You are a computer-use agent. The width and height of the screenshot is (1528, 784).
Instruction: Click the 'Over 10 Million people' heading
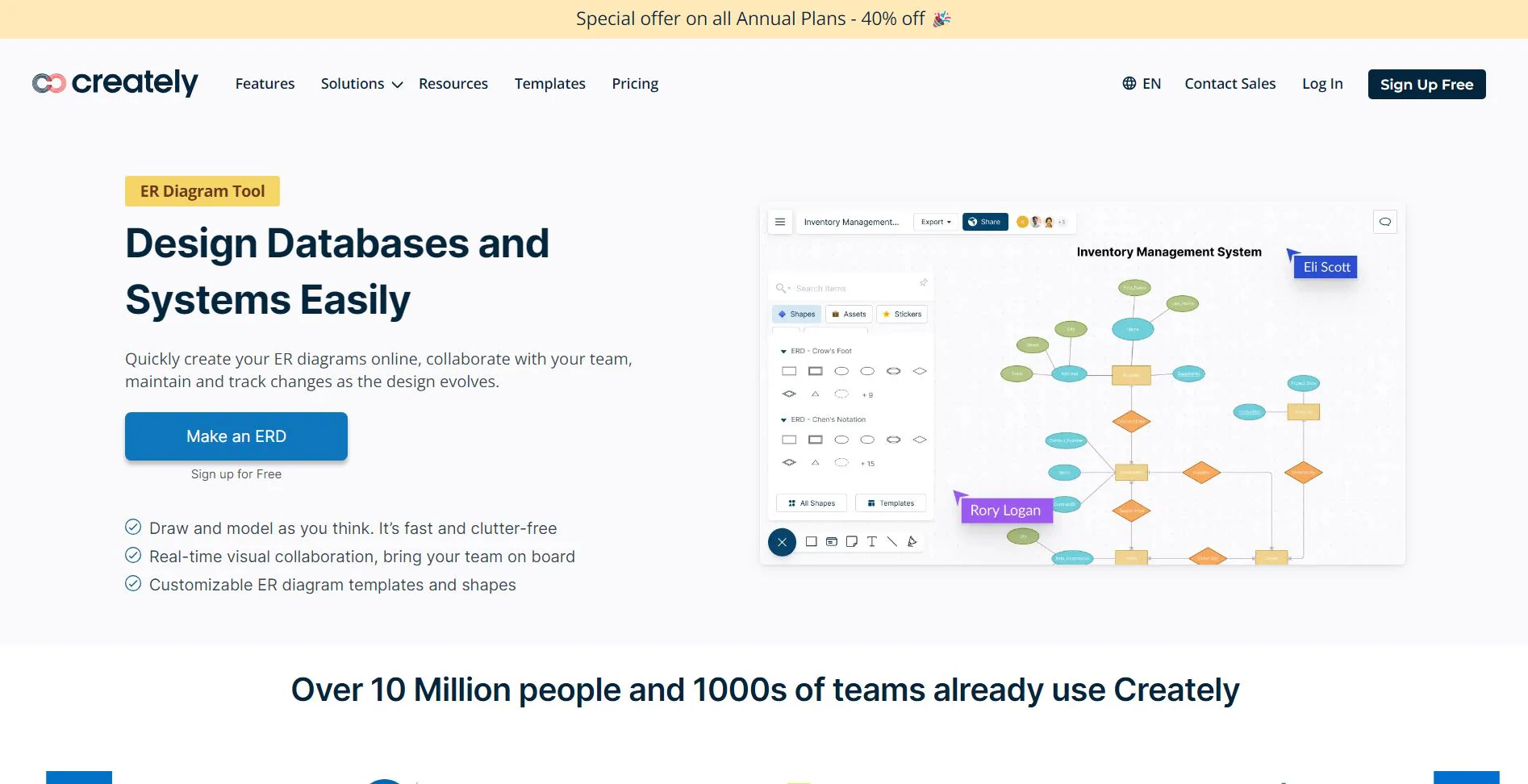[765, 690]
